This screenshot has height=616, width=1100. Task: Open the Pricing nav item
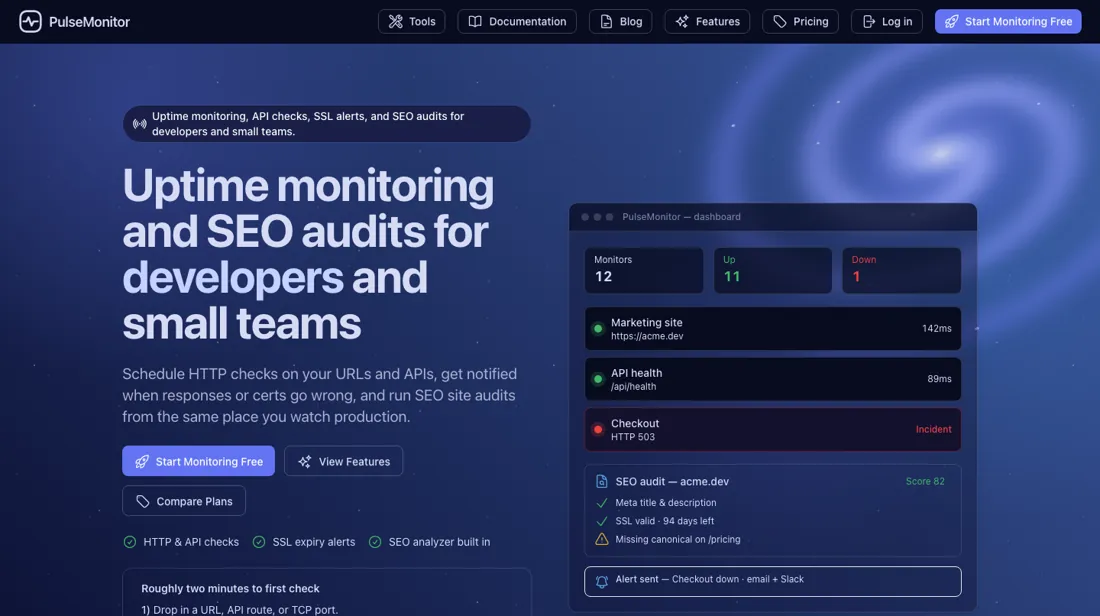[800, 22]
